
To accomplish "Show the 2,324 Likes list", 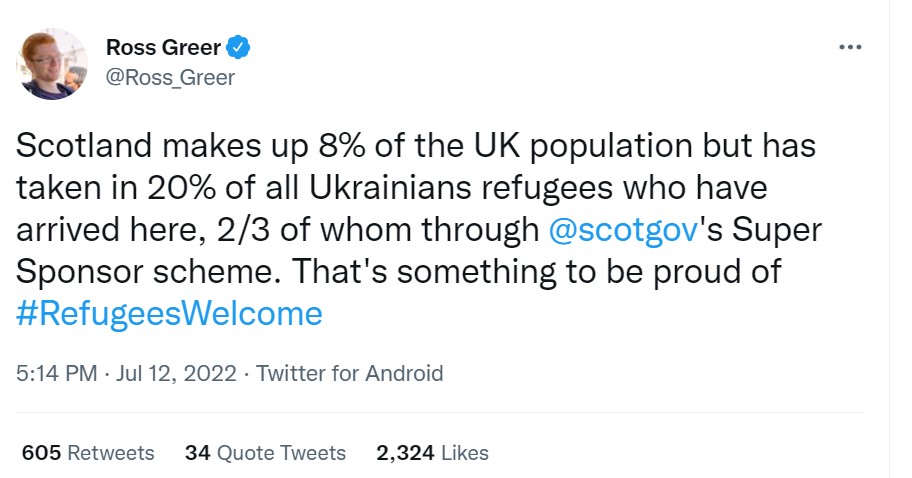I will pos(432,453).
